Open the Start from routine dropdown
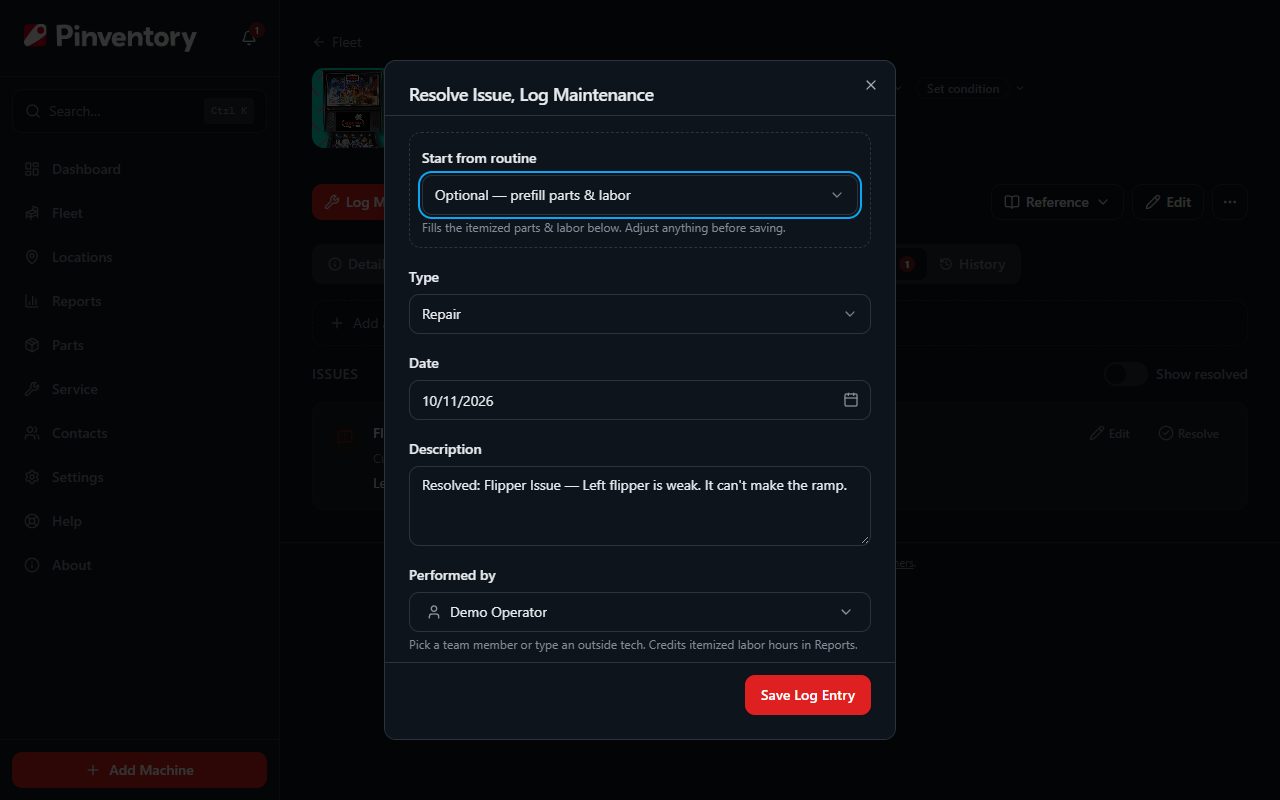 [x=640, y=195]
